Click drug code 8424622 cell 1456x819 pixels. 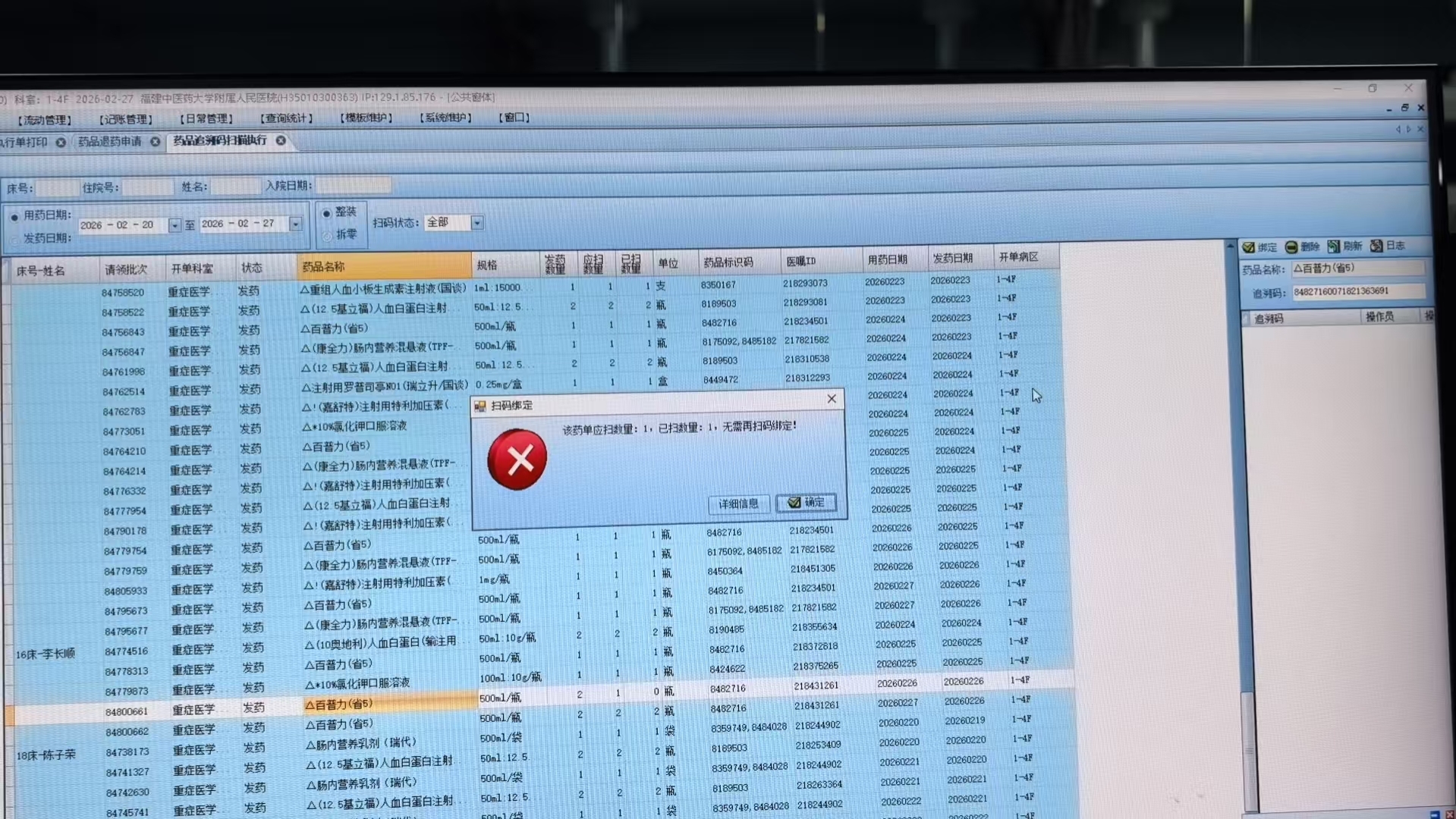(728, 670)
